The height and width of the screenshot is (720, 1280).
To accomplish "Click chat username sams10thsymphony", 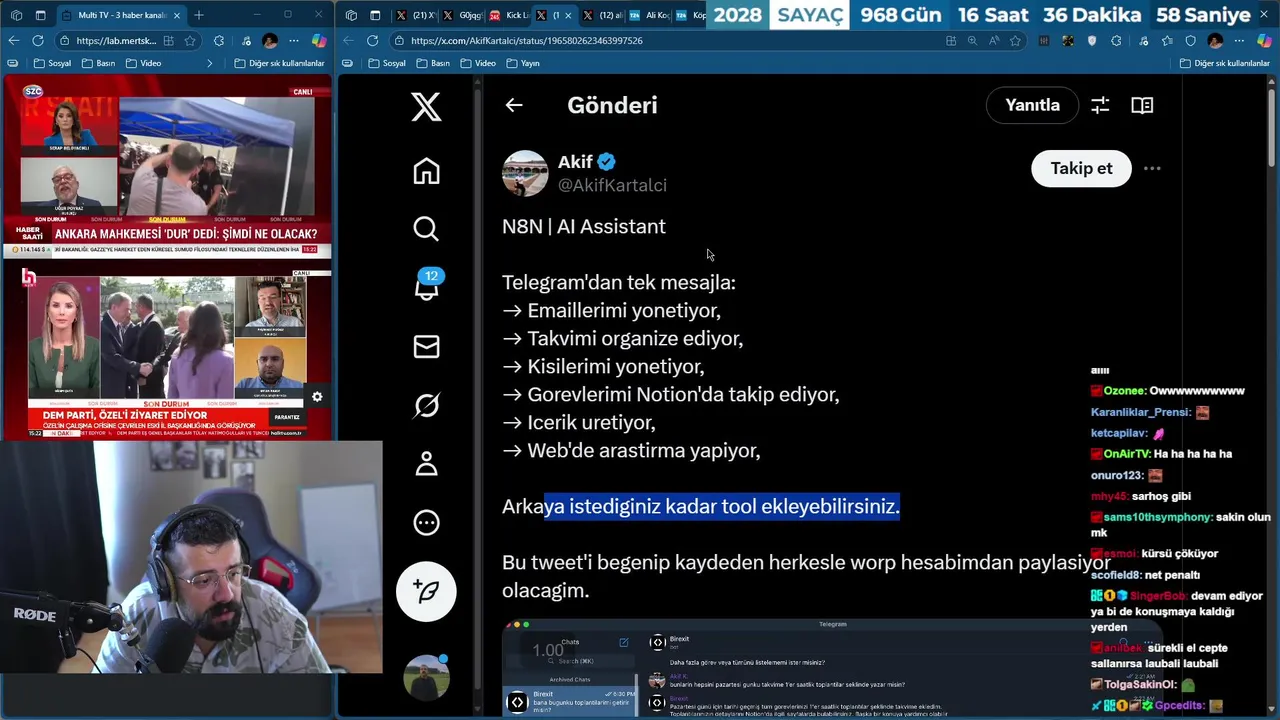I will [x=1159, y=517].
